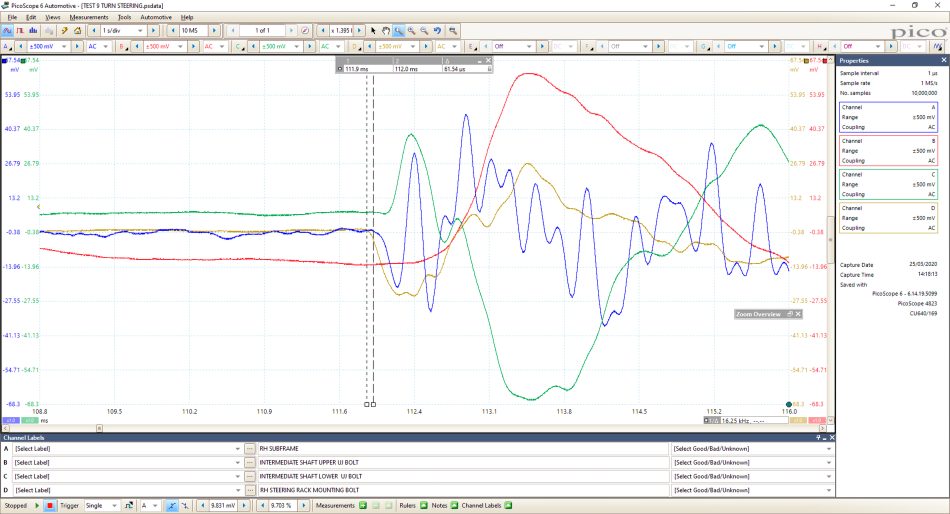
Task: Open Trigger mode Single dropdown
Action: (x=102, y=506)
